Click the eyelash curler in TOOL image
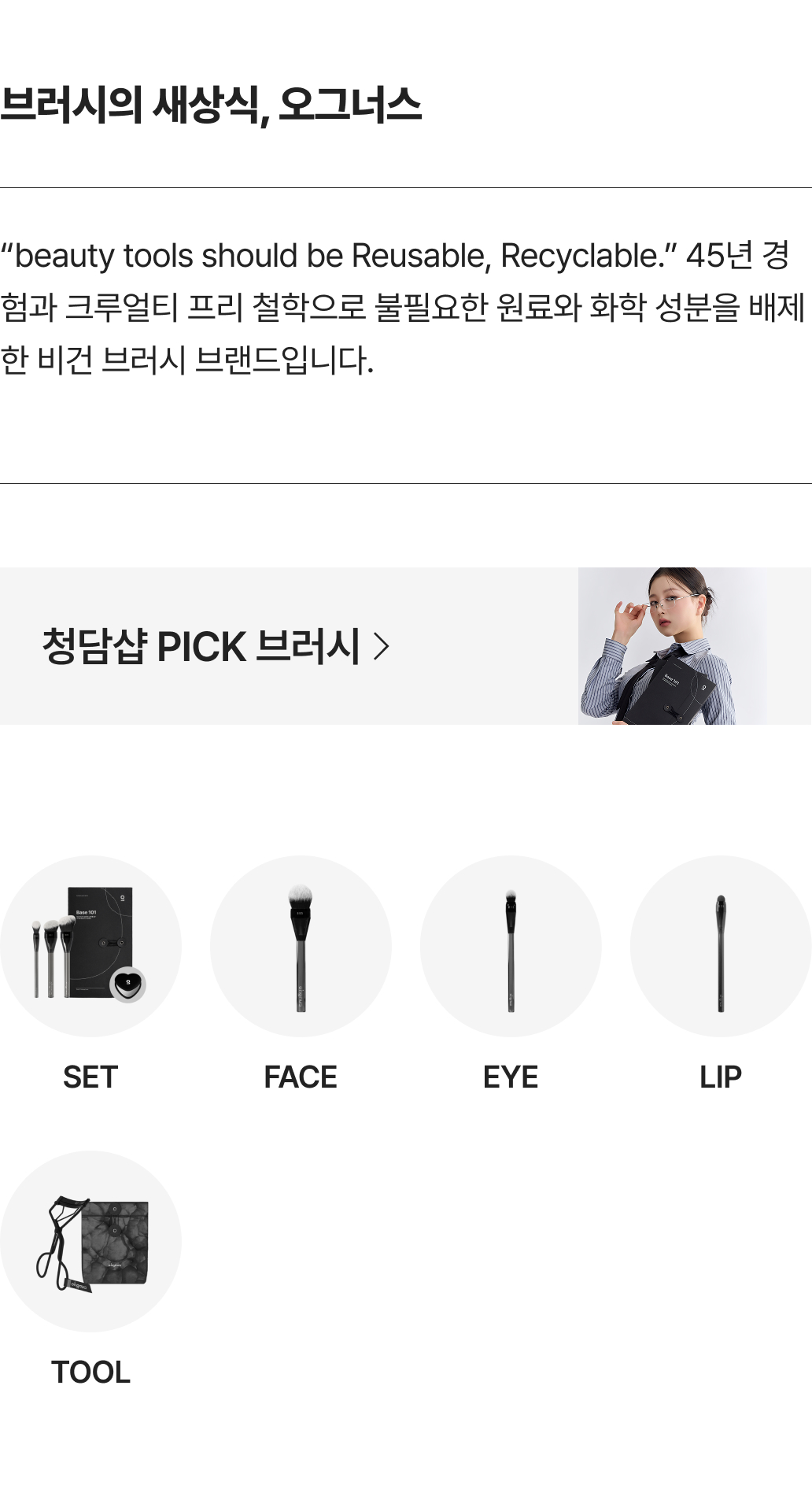 59,1243
